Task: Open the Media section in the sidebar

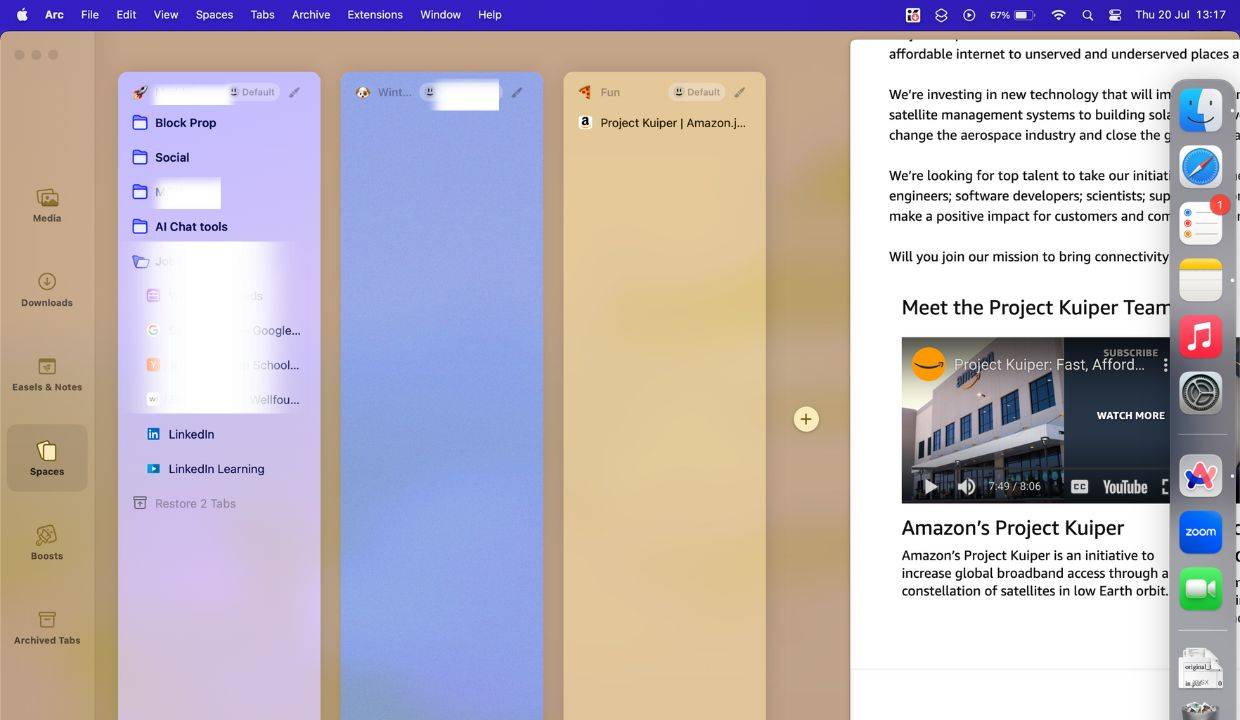Action: click(x=46, y=205)
